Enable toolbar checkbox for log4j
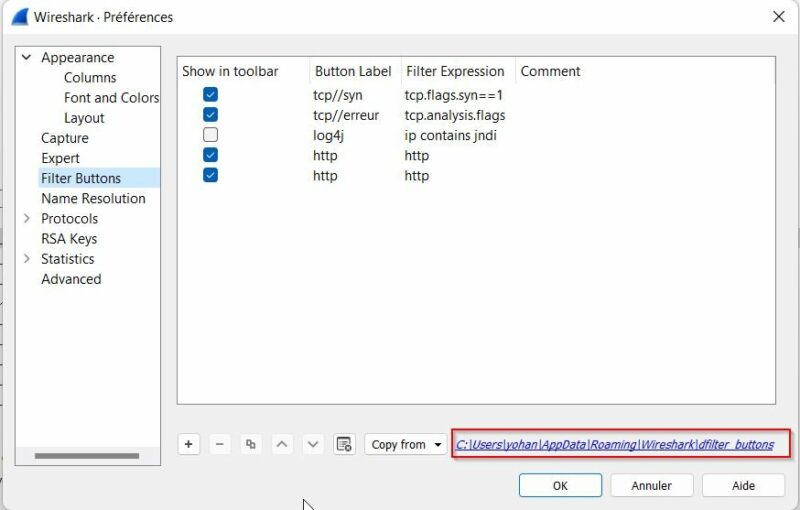The image size is (800, 510). [x=210, y=135]
